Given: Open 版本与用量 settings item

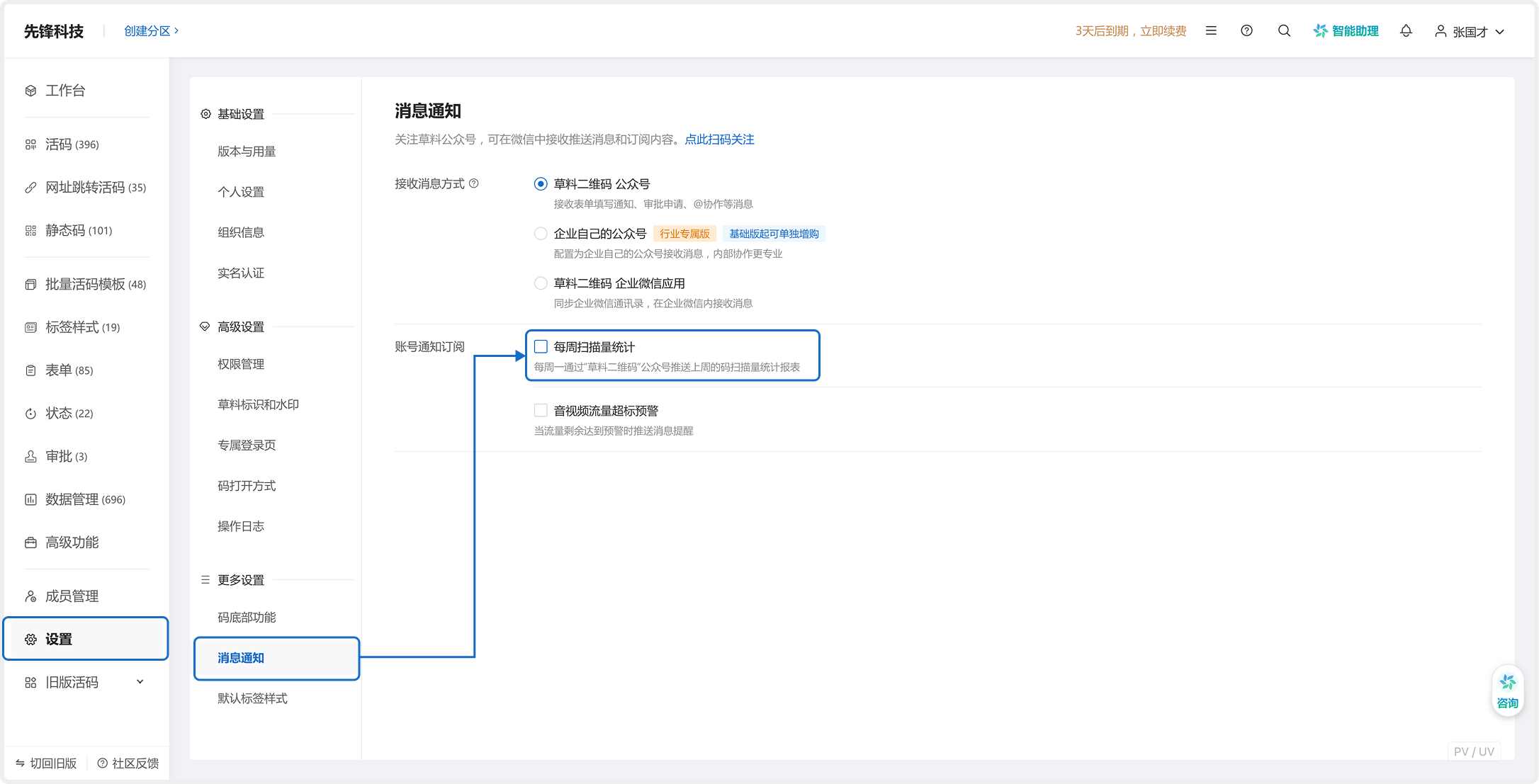Looking at the screenshot, I should coord(247,152).
